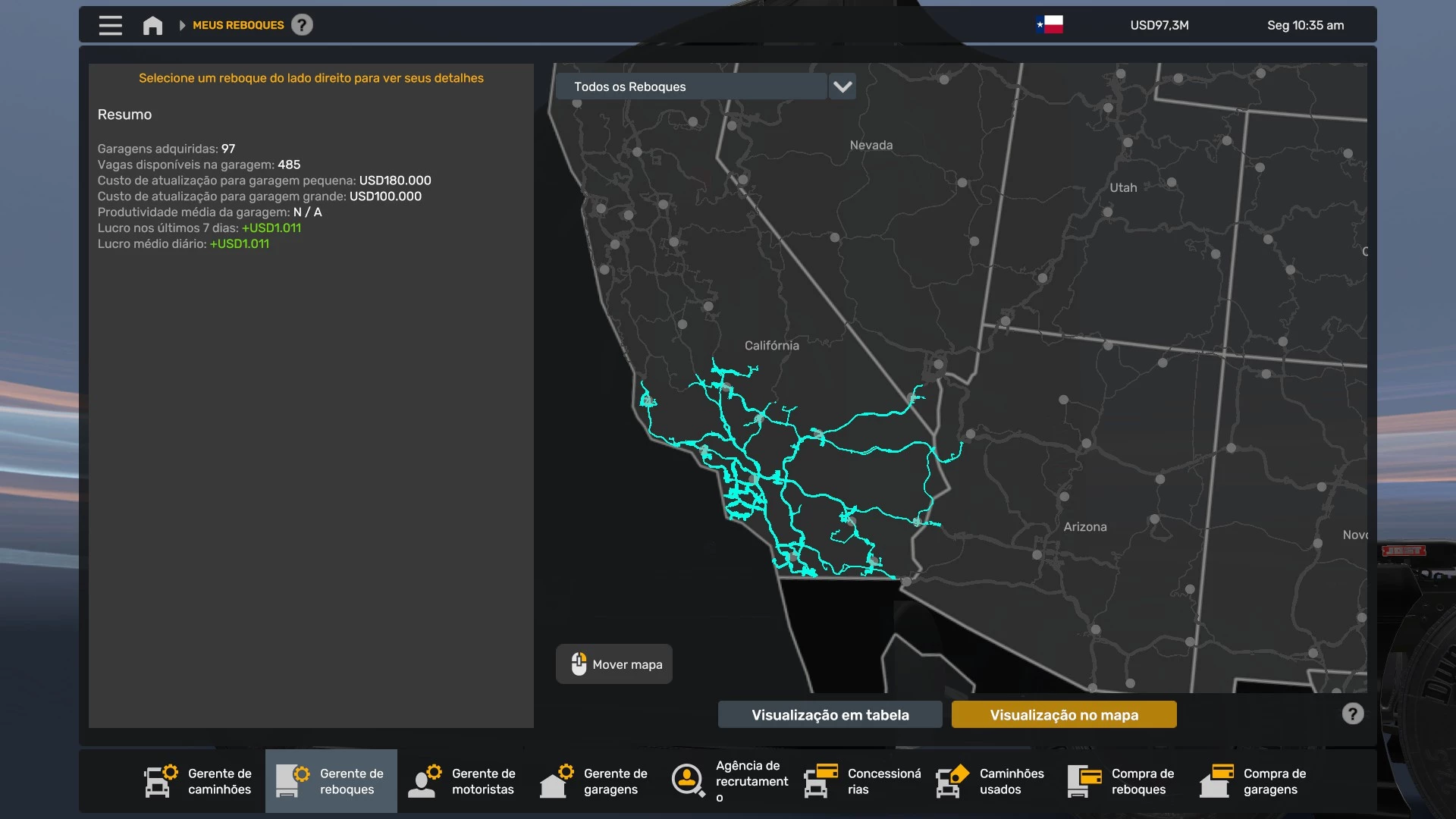Open Gerente de motoristas
1456x819 pixels.
coord(463,781)
